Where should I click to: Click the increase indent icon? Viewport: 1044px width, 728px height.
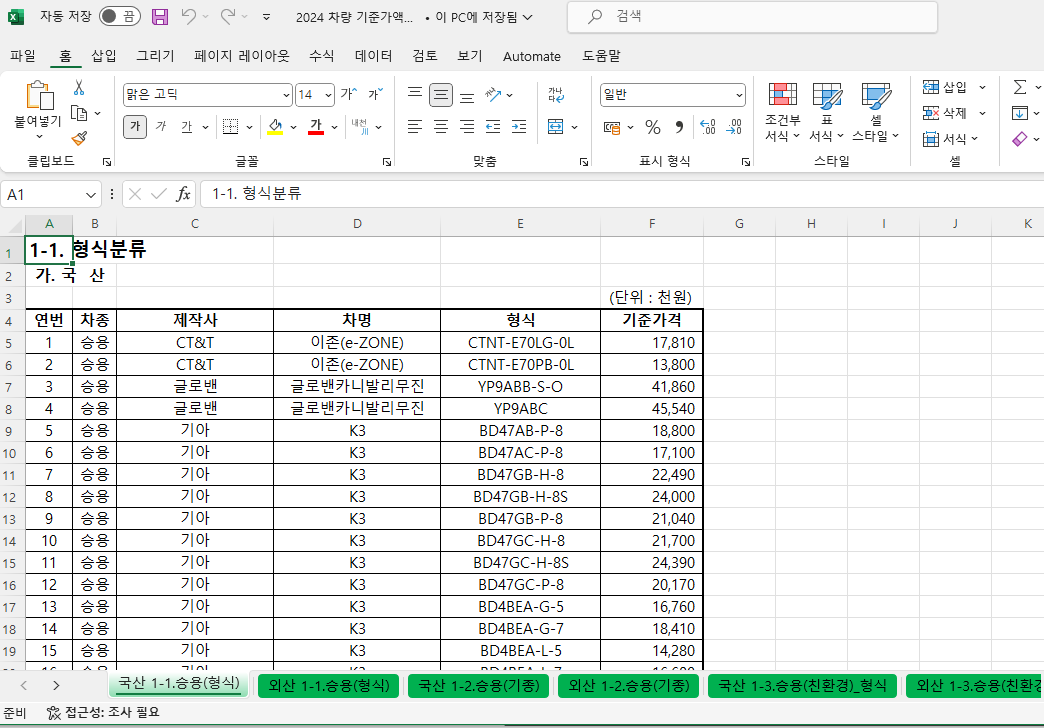tap(519, 126)
